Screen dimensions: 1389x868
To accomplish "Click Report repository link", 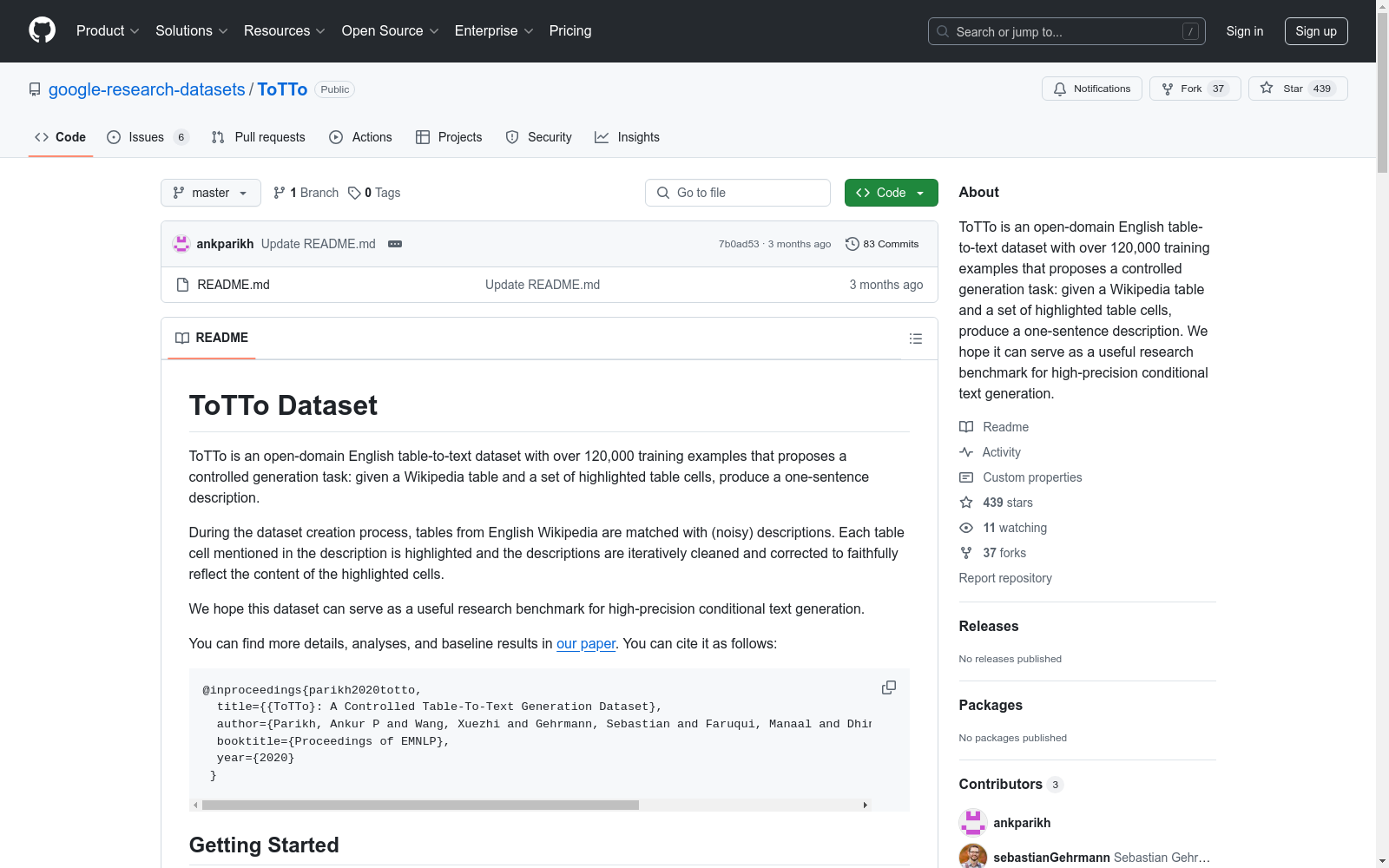I will 1005,578.
